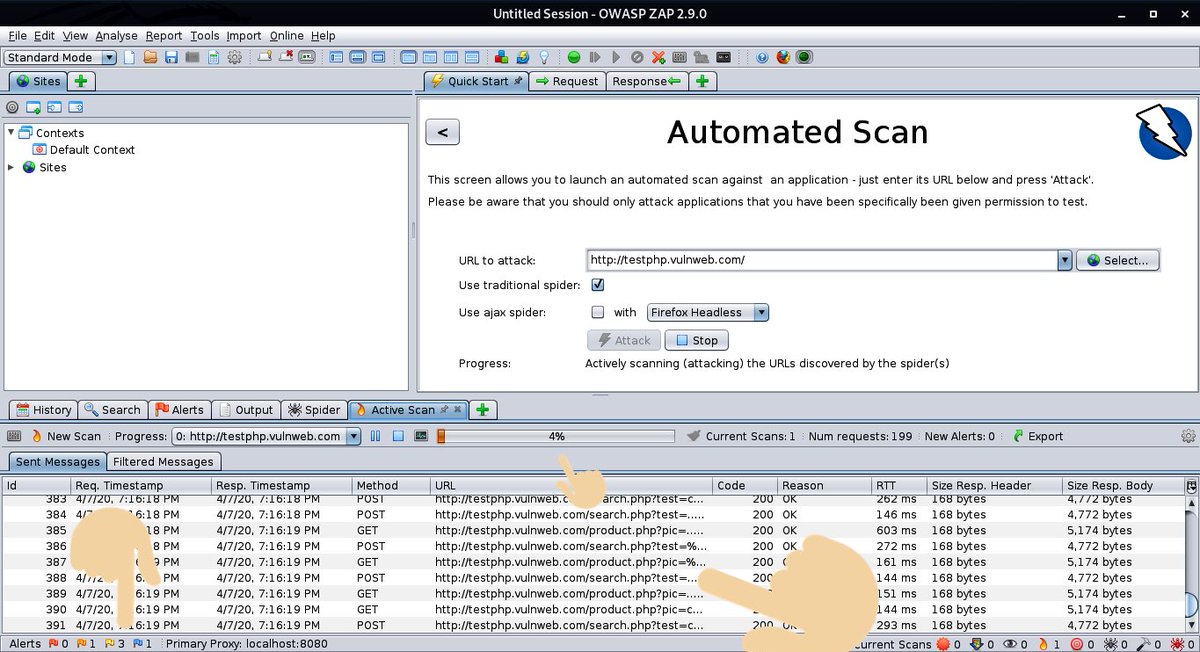Click the green plus next to Sites tab
Screen dimensions: 1200x652
pyautogui.click(x=81, y=81)
